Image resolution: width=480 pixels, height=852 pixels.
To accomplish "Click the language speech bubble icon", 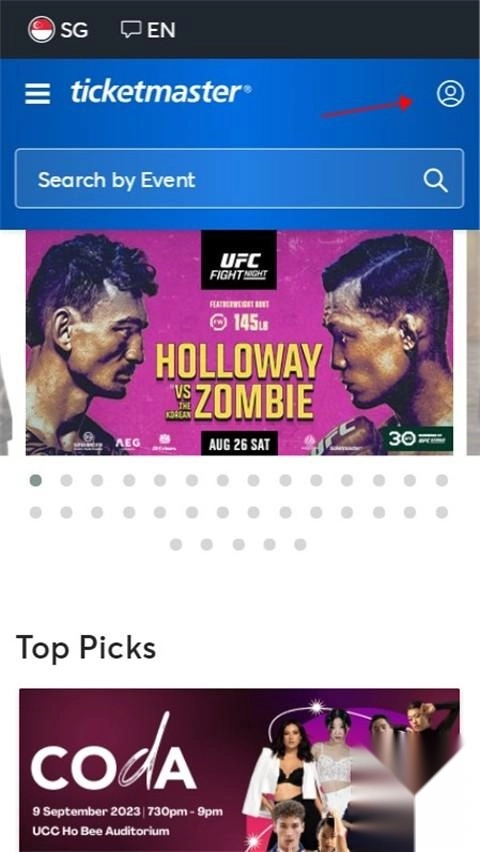I will point(131,29).
